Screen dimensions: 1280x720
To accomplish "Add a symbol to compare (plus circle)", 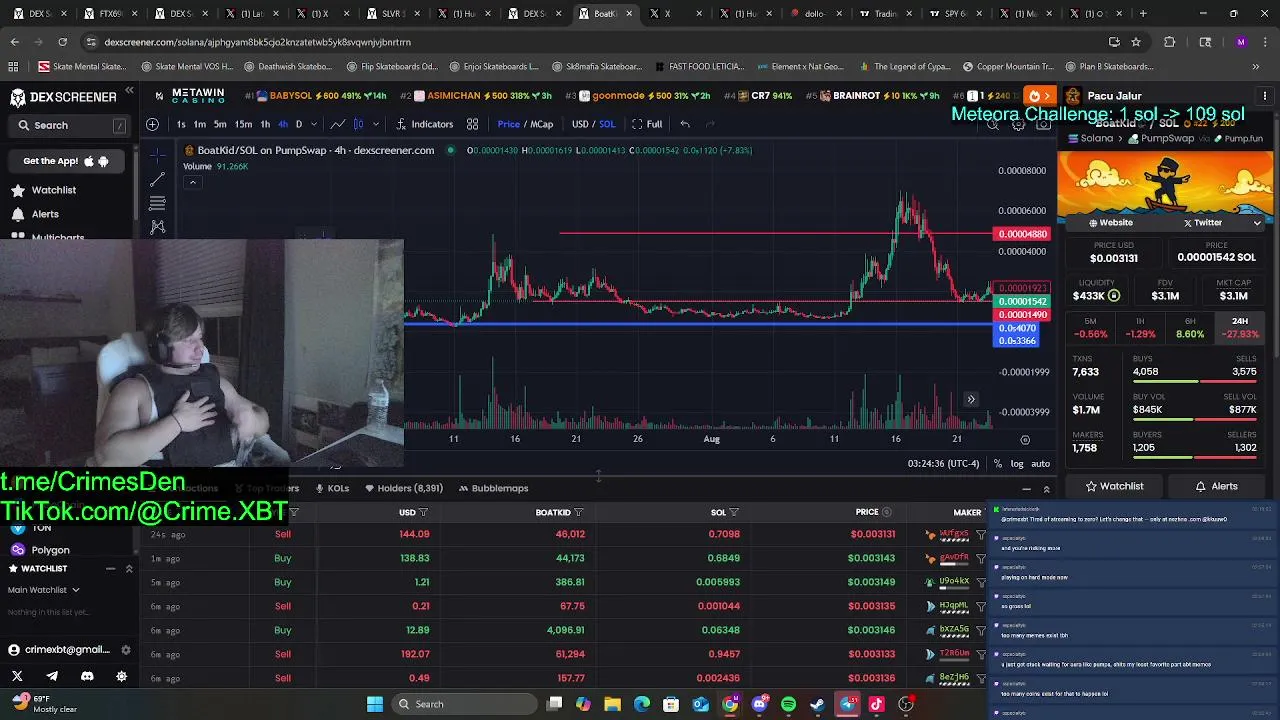I will click(x=152, y=124).
